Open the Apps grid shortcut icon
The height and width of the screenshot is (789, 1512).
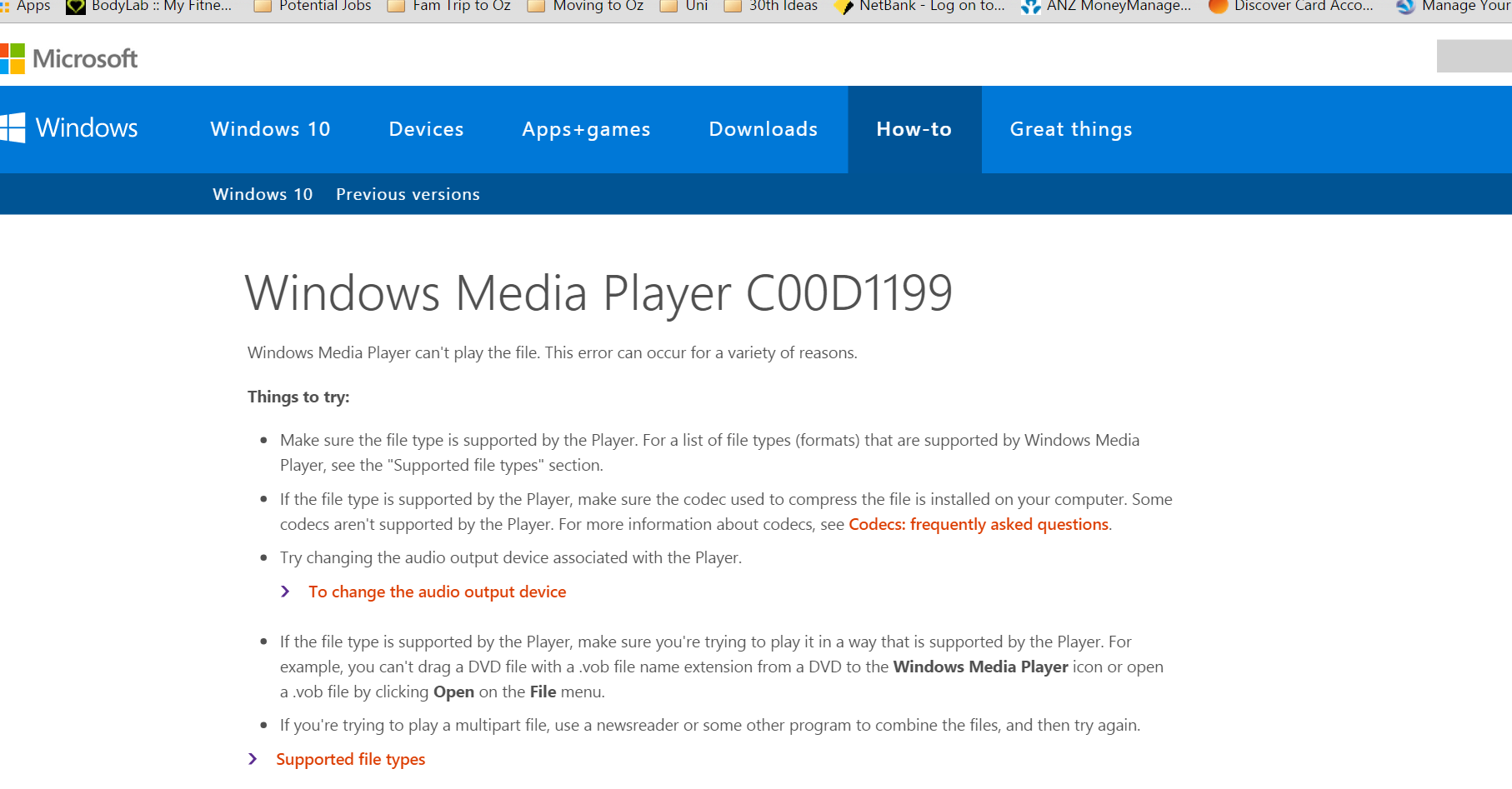pyautogui.click(x=5, y=7)
